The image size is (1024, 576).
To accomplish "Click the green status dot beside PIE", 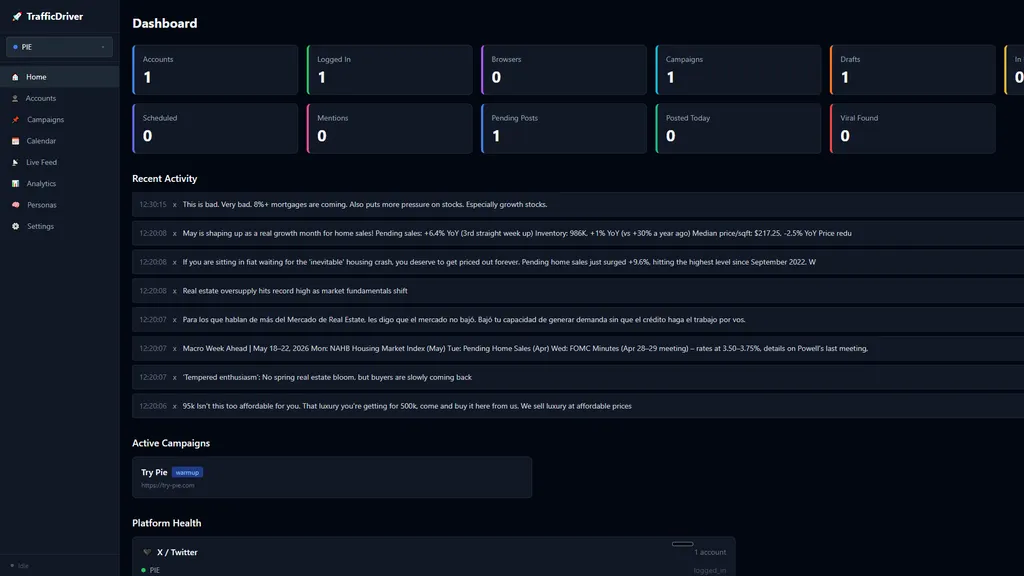I will (144, 570).
